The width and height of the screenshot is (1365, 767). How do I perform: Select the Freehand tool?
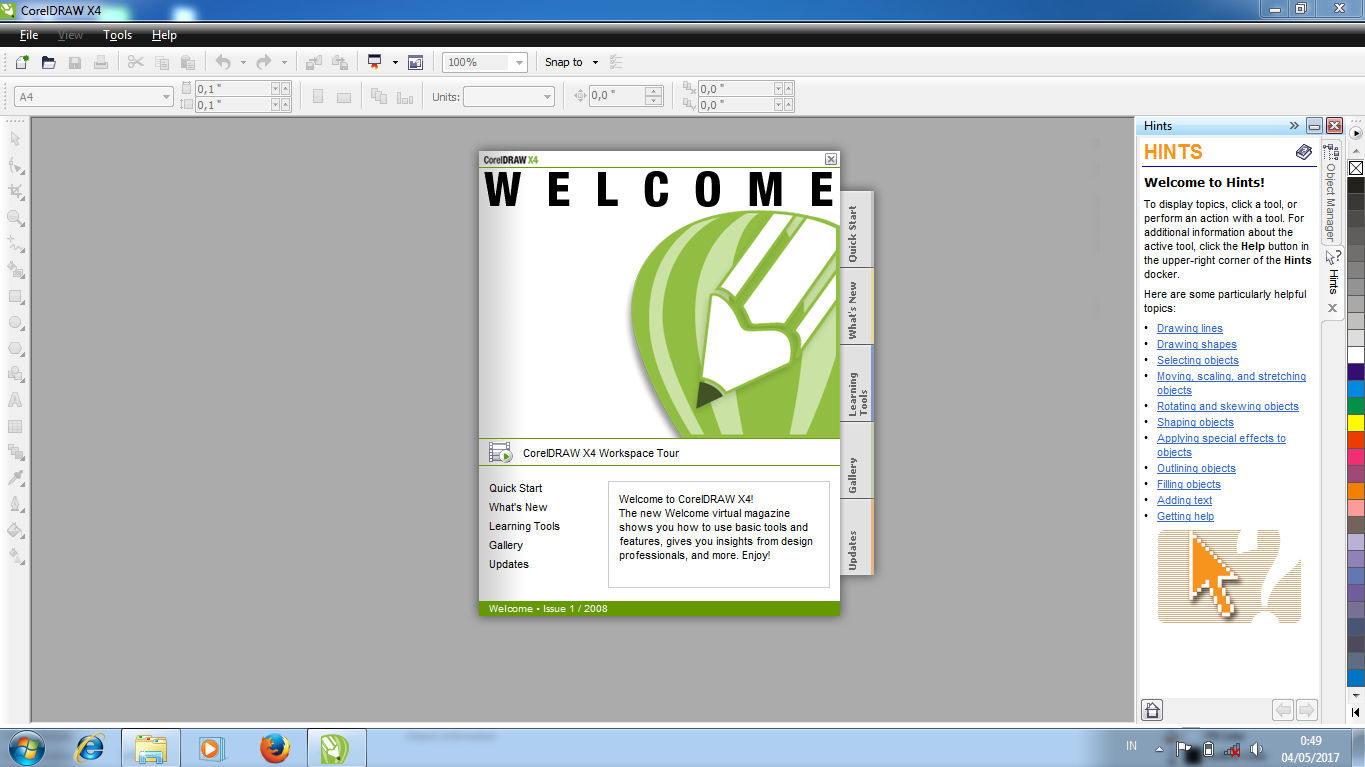click(x=15, y=243)
